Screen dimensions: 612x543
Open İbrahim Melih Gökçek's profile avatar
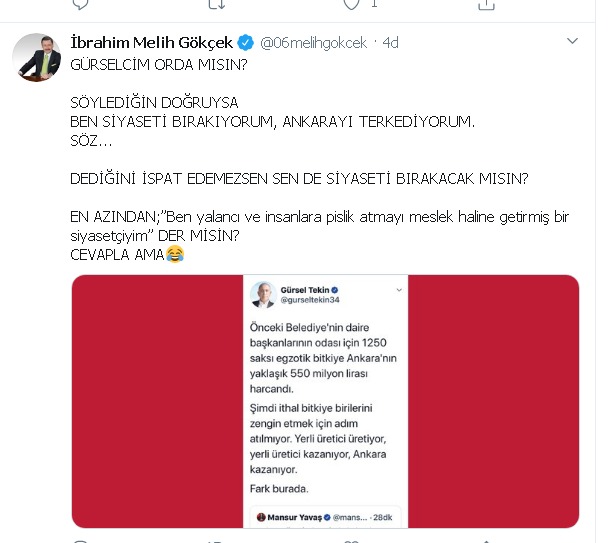tap(37, 57)
